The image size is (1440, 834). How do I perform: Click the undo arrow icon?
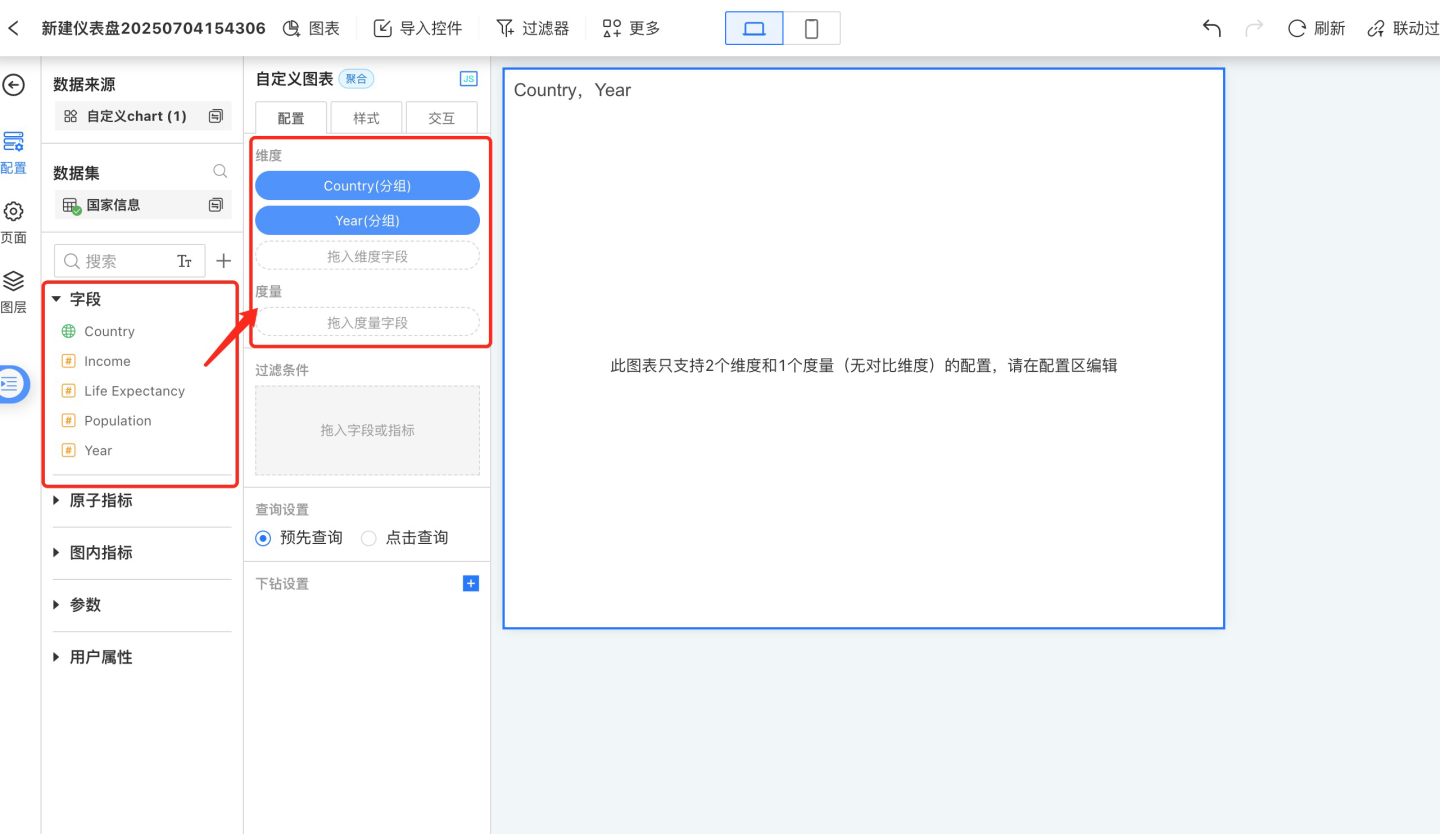(1212, 28)
